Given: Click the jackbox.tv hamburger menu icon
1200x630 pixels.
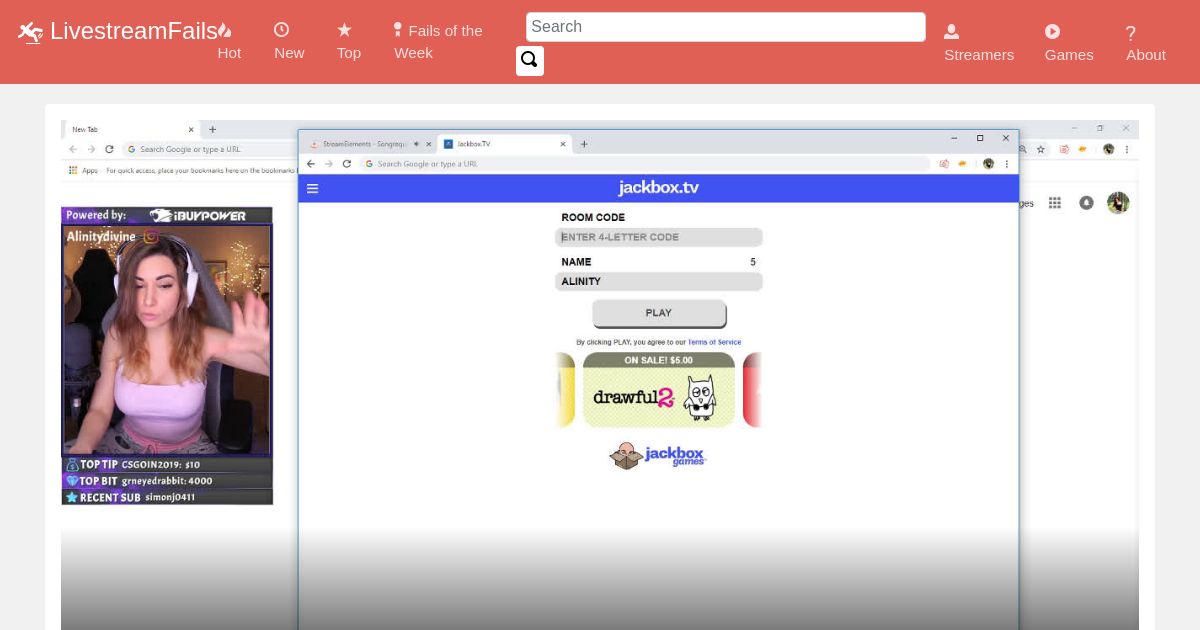Looking at the screenshot, I should (x=313, y=188).
